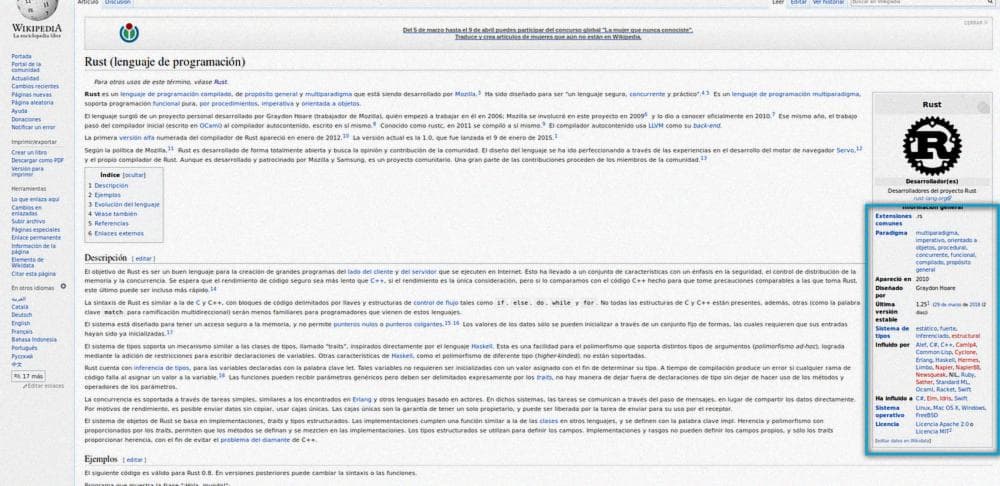Switch to Català language version
The image size is (1000, 486).
coord(20,307)
